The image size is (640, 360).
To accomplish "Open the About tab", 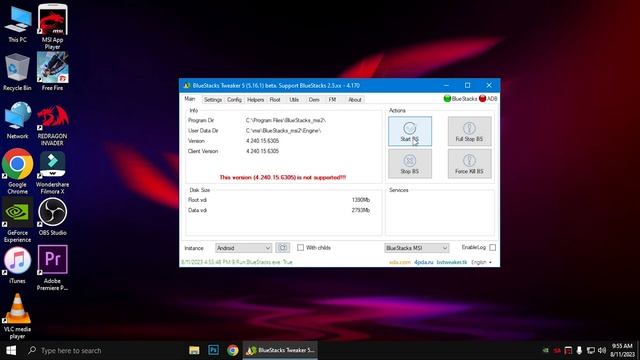I will [x=355, y=100].
